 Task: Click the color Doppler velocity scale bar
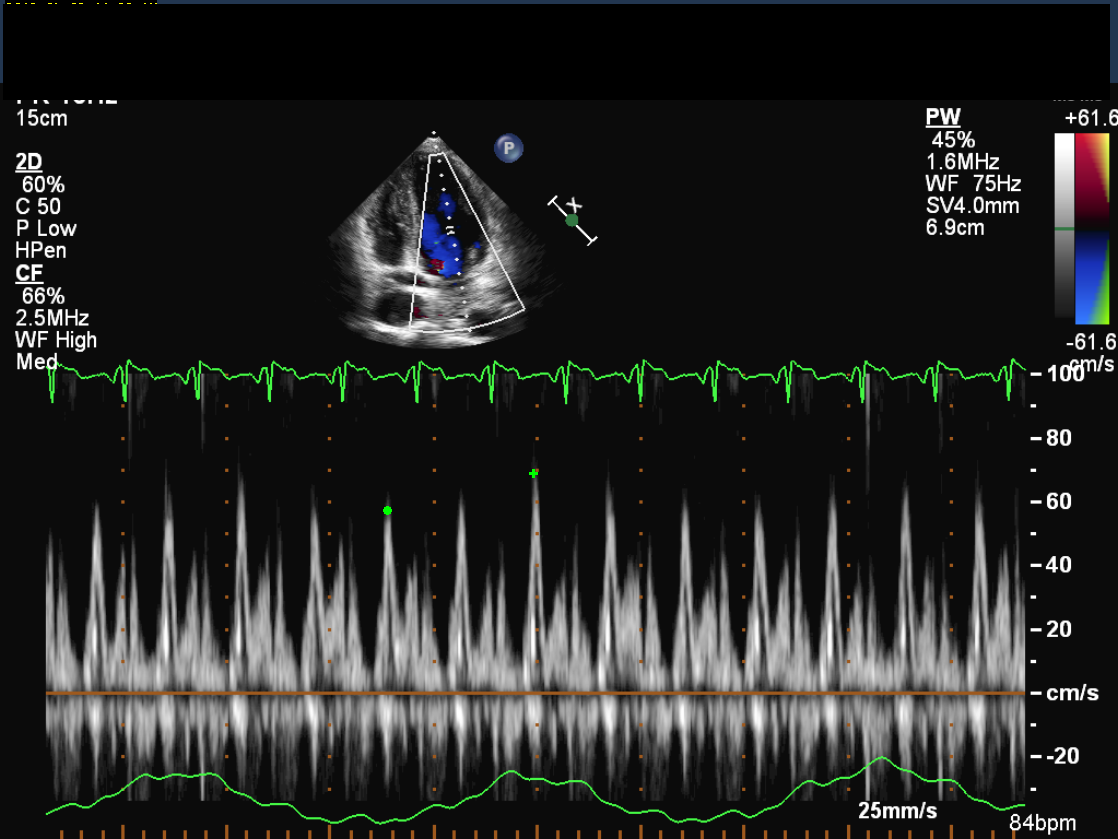coord(1094,228)
